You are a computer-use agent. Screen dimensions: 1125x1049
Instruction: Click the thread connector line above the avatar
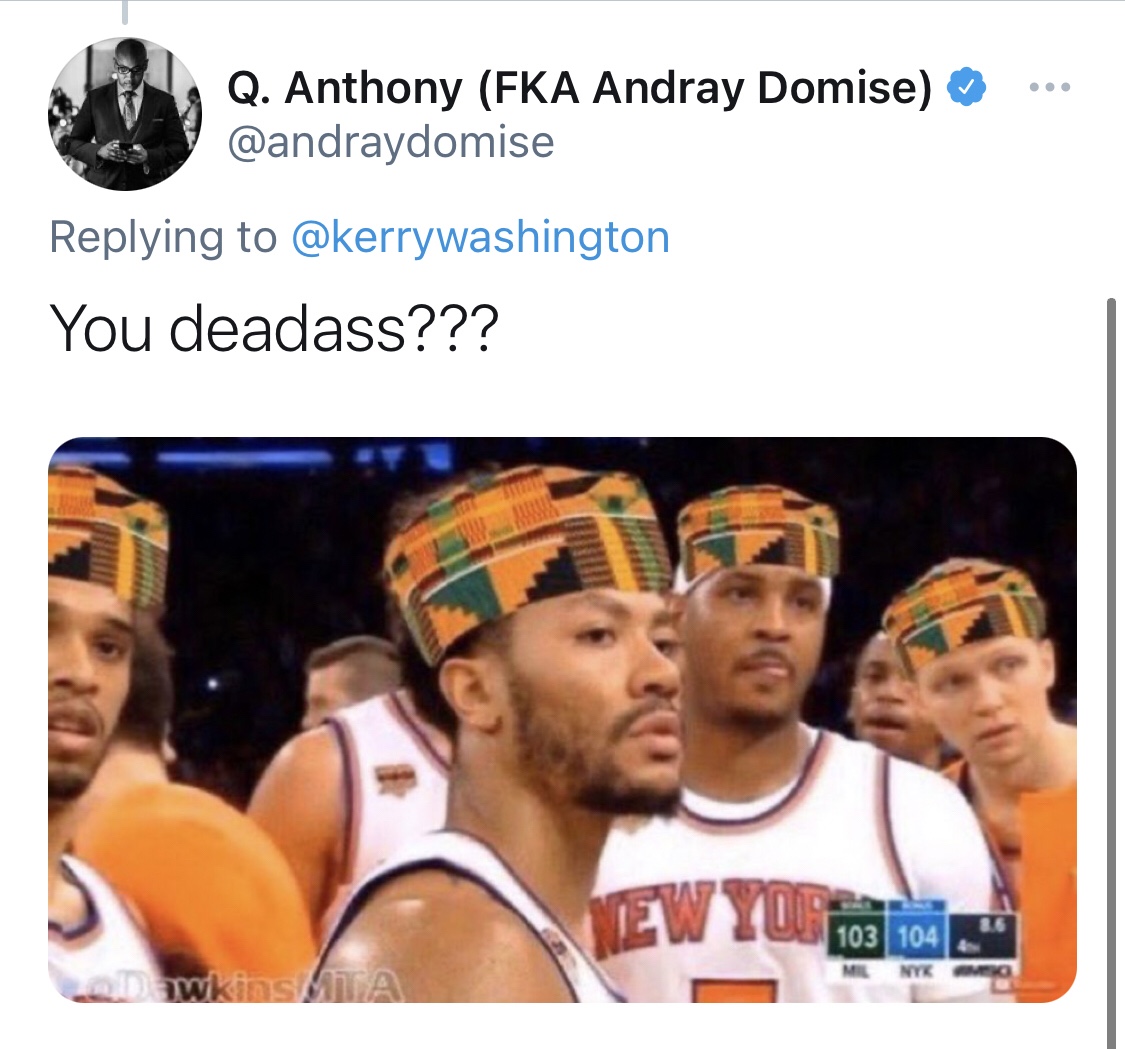click(x=125, y=12)
